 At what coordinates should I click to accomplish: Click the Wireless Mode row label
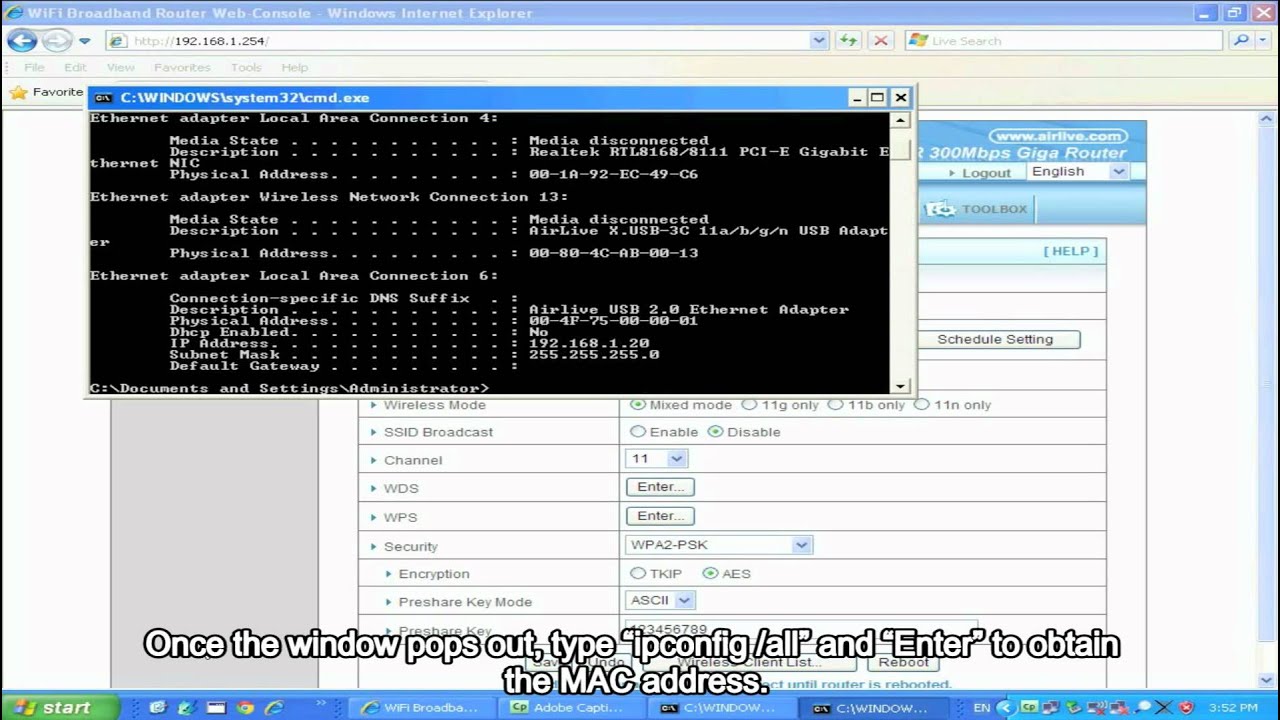(435, 405)
